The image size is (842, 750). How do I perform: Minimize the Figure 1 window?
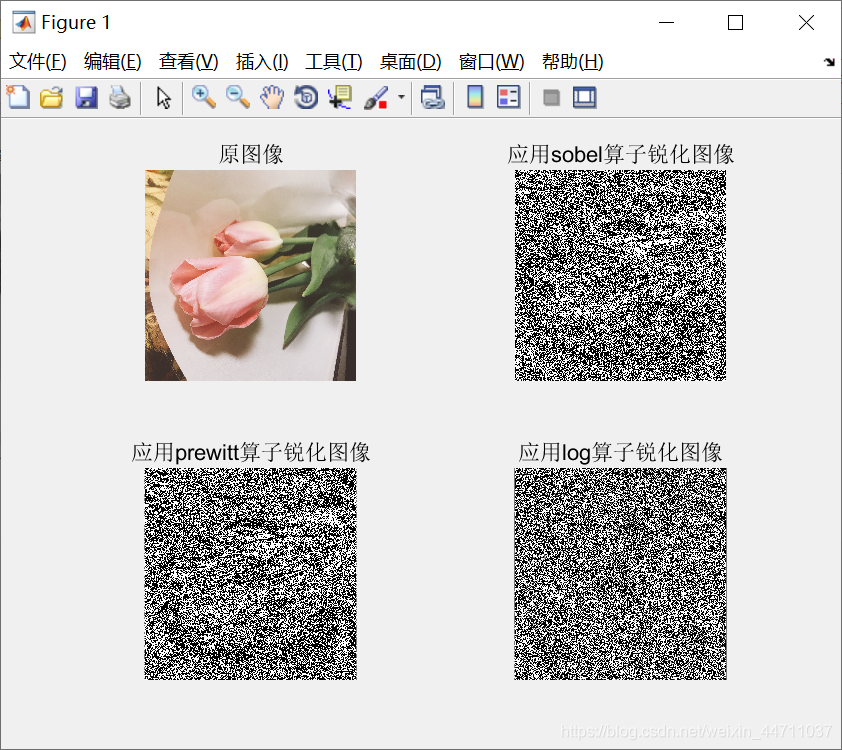tap(666, 23)
